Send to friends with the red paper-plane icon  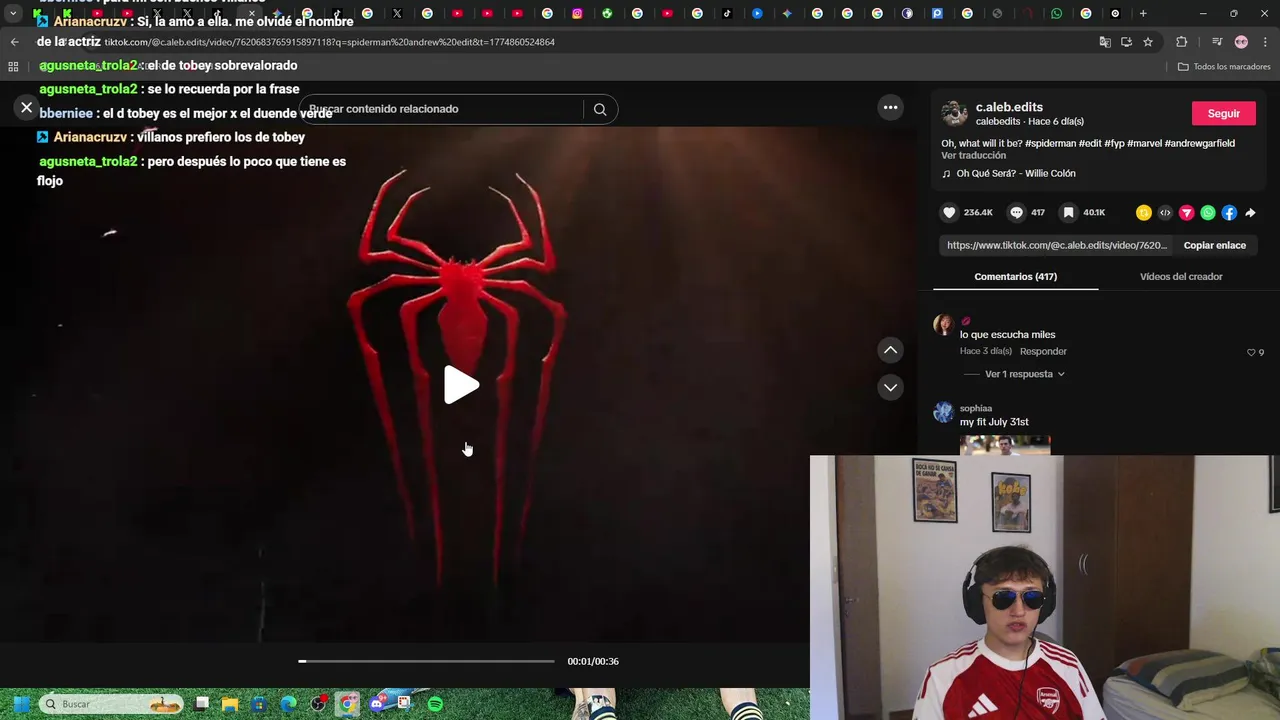click(x=1186, y=213)
